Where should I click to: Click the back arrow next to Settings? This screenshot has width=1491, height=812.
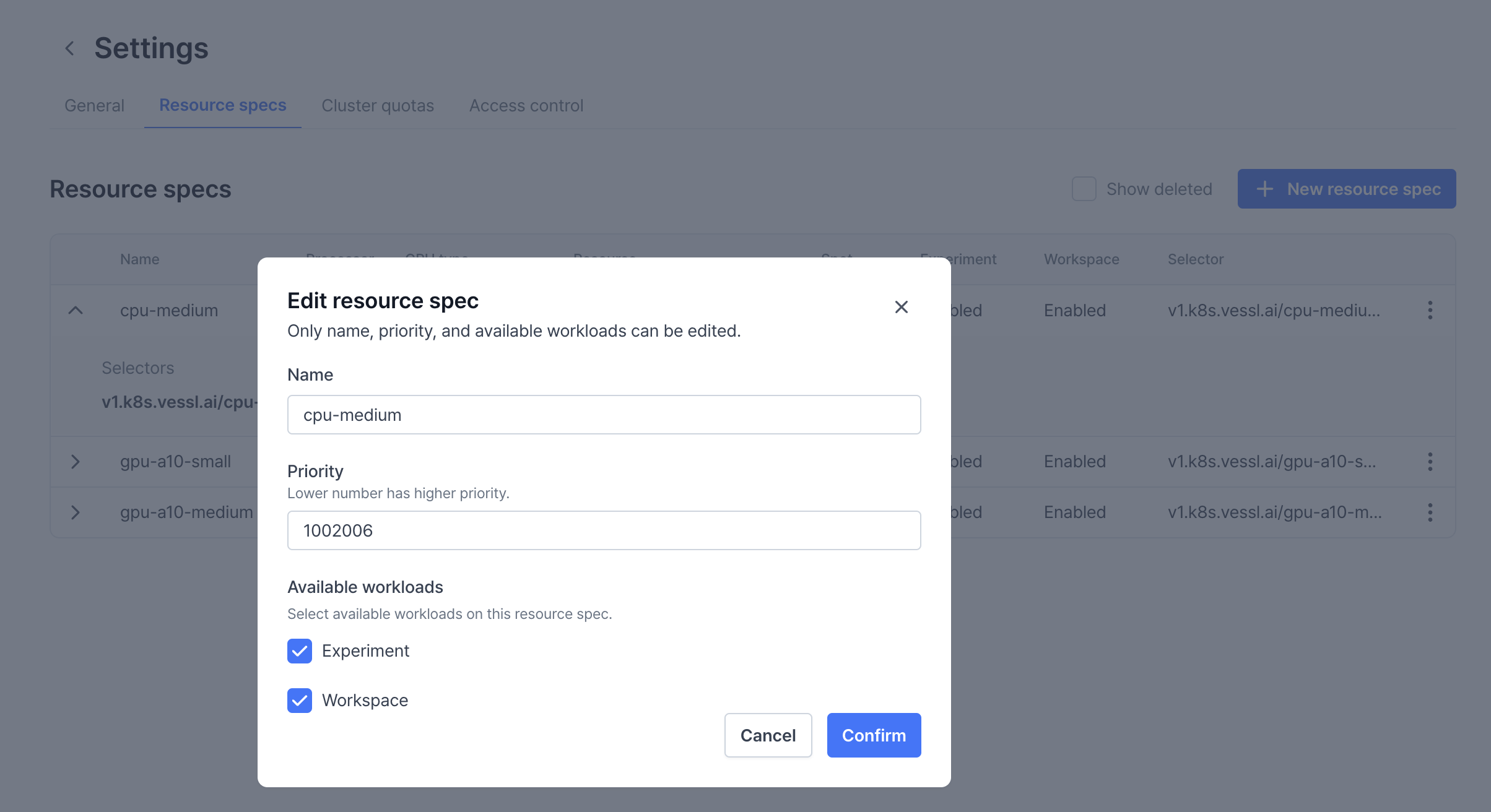tap(70, 48)
